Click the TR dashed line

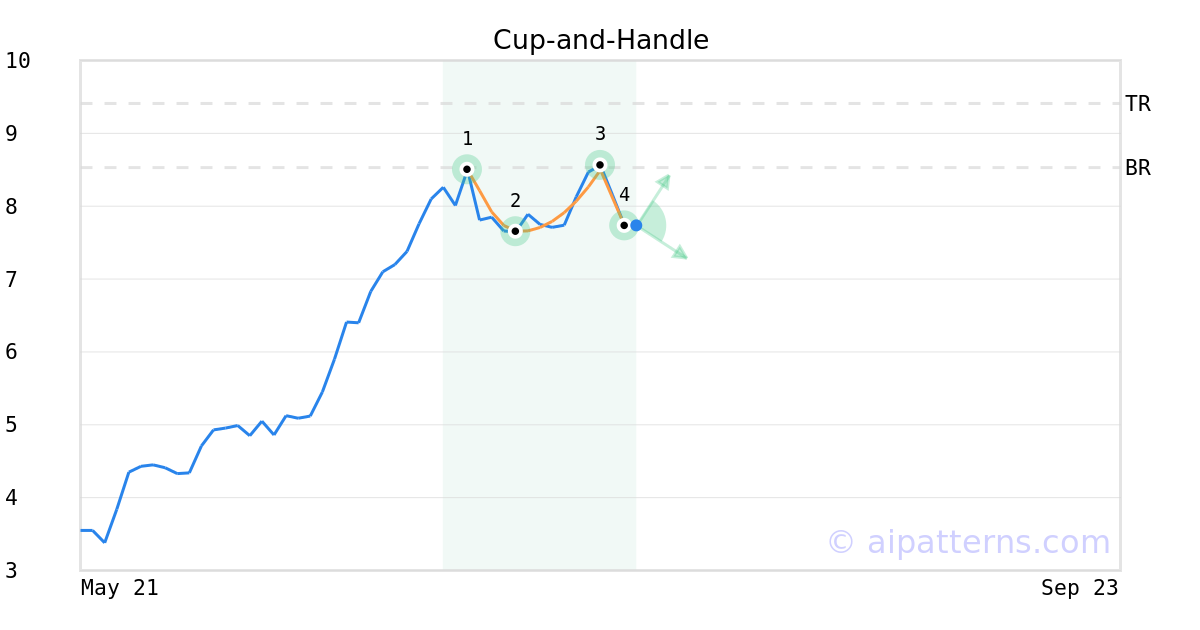(600, 103)
